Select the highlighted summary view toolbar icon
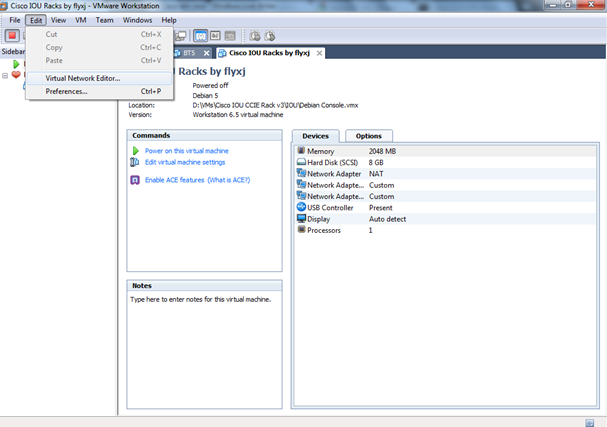The image size is (607, 427). coord(200,36)
